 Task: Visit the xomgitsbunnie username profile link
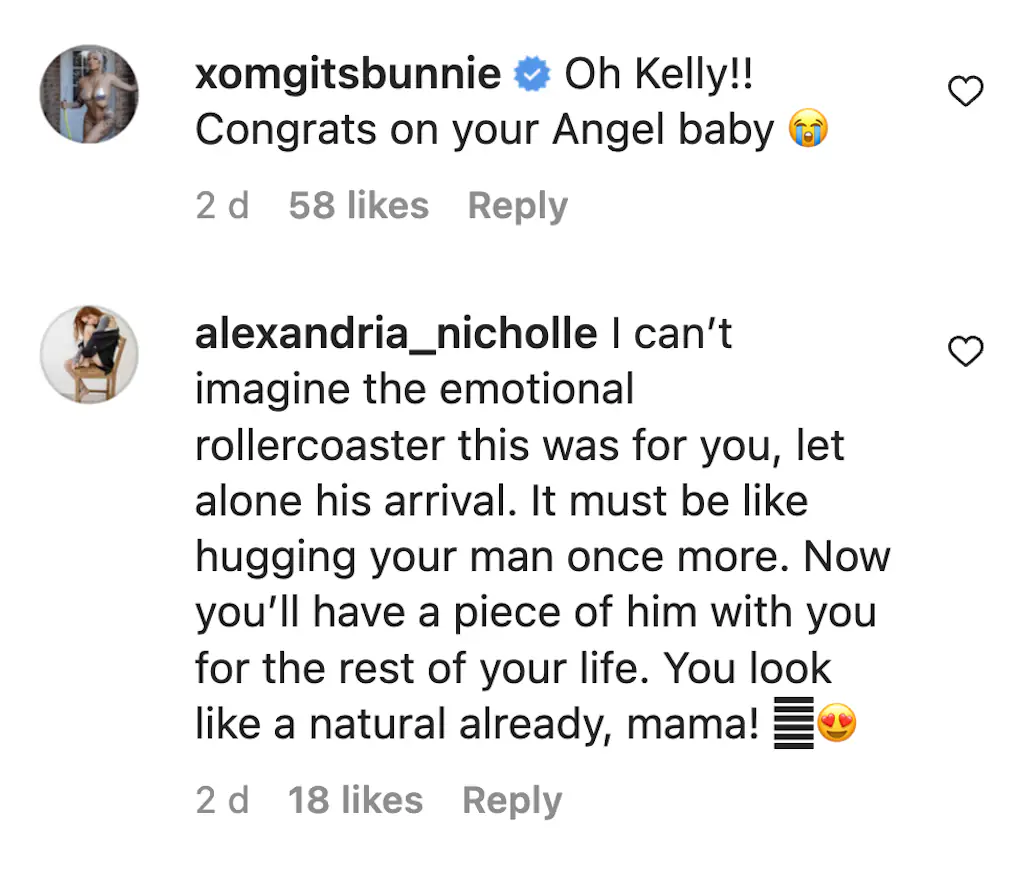tap(348, 75)
